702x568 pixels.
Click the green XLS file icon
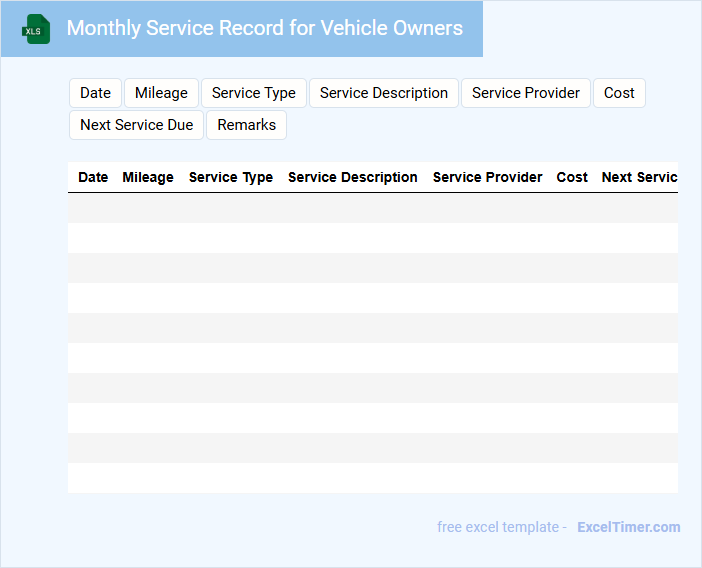[36, 29]
